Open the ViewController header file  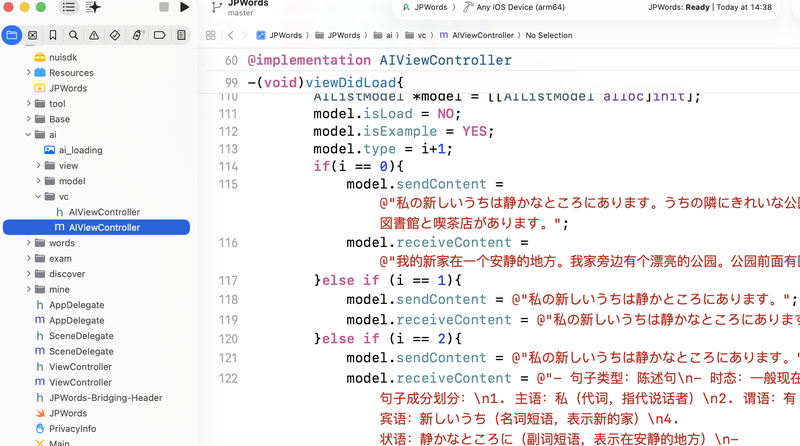tap(73, 367)
